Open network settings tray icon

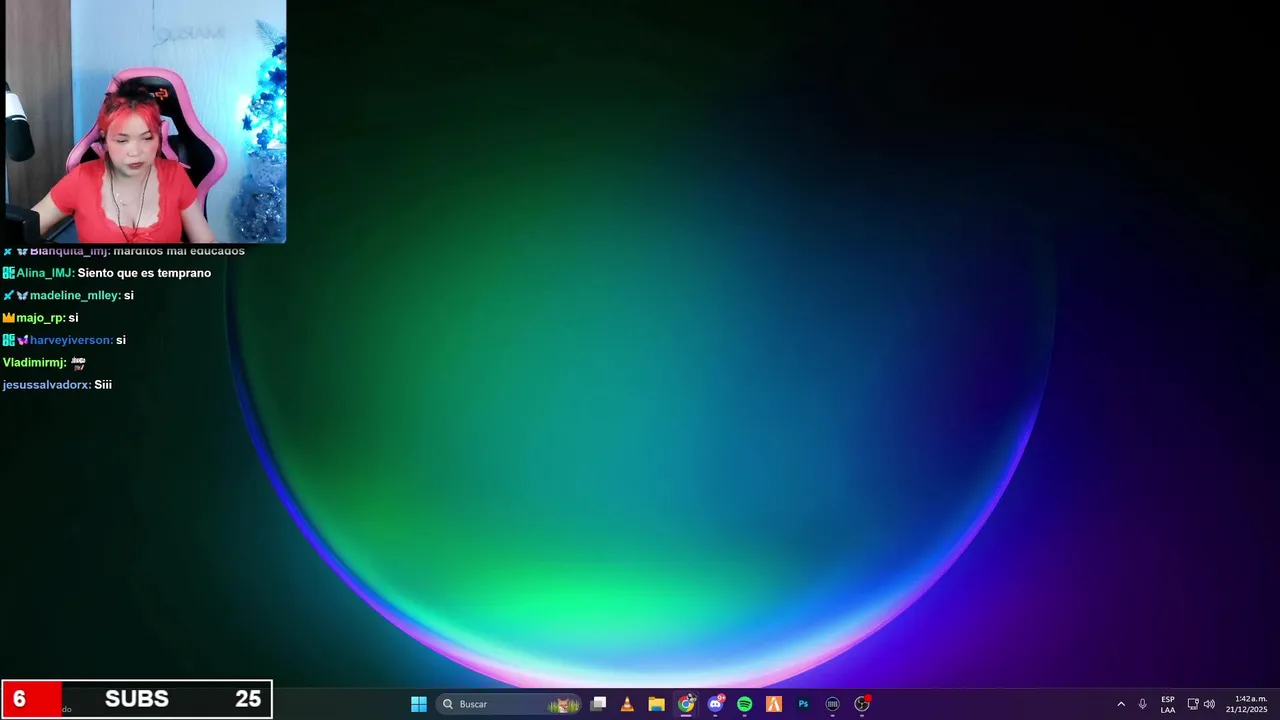coord(1193,704)
